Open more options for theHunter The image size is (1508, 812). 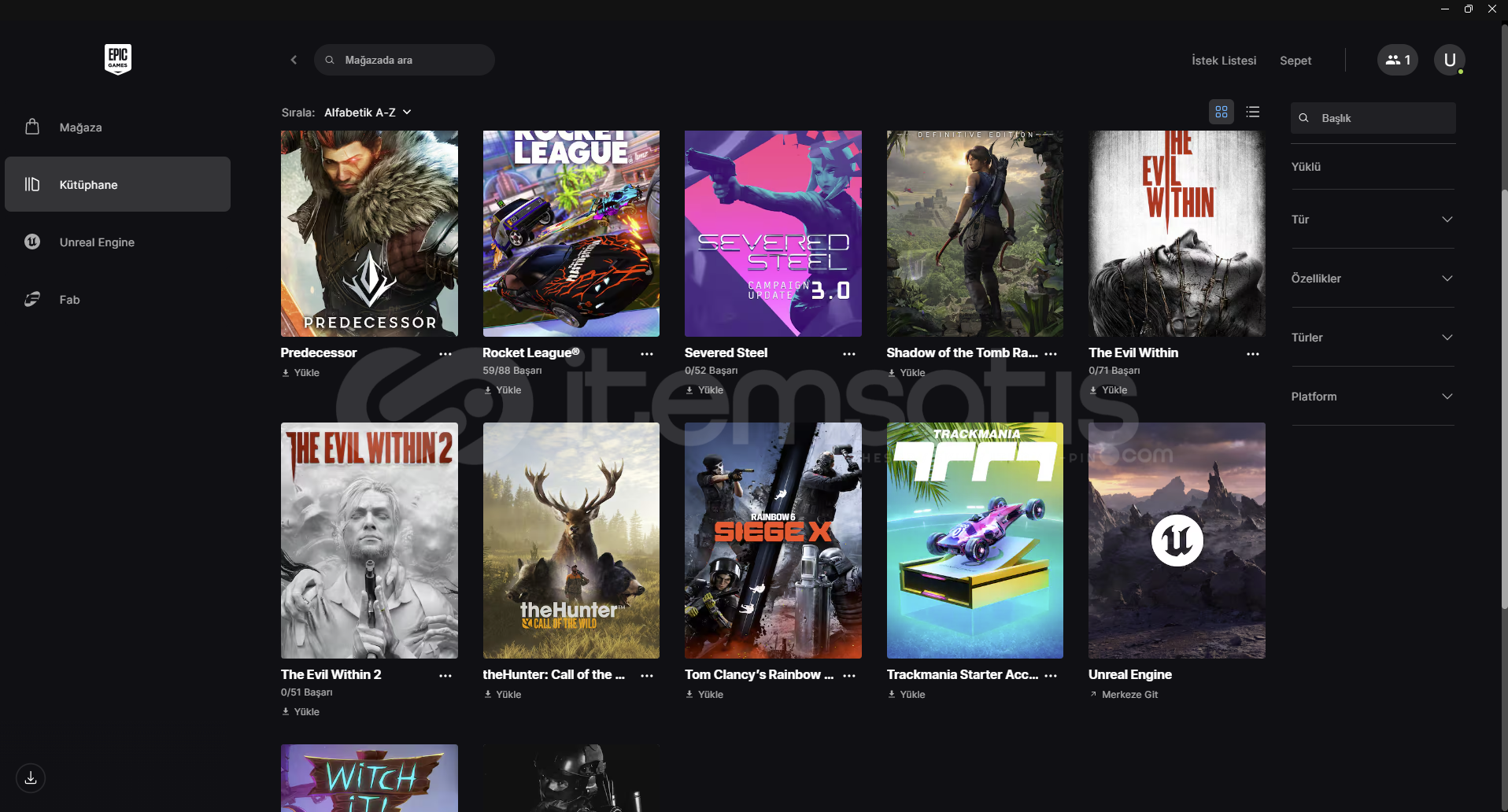coord(647,676)
